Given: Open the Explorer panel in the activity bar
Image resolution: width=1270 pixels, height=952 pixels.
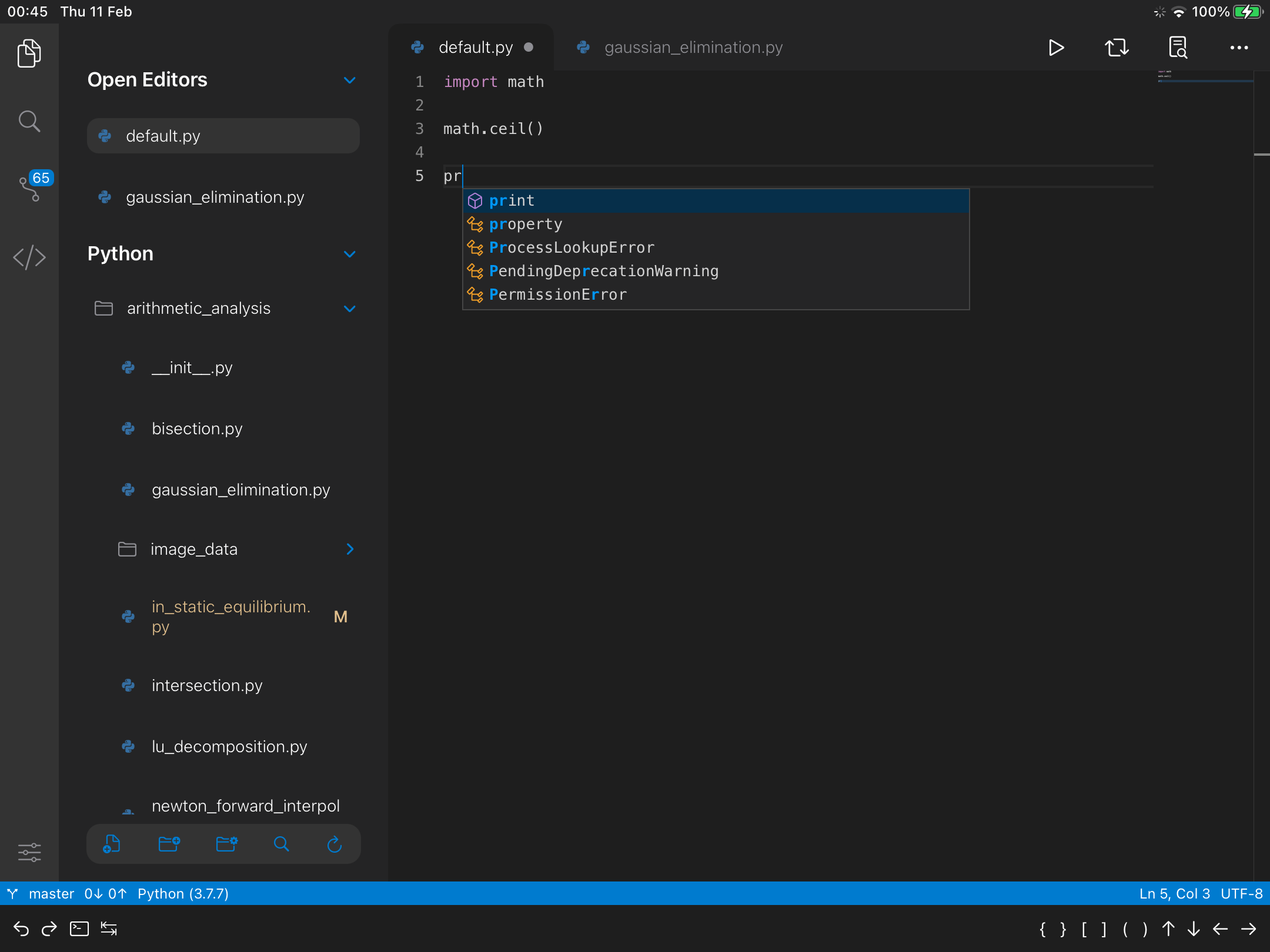Looking at the screenshot, I should (29, 53).
